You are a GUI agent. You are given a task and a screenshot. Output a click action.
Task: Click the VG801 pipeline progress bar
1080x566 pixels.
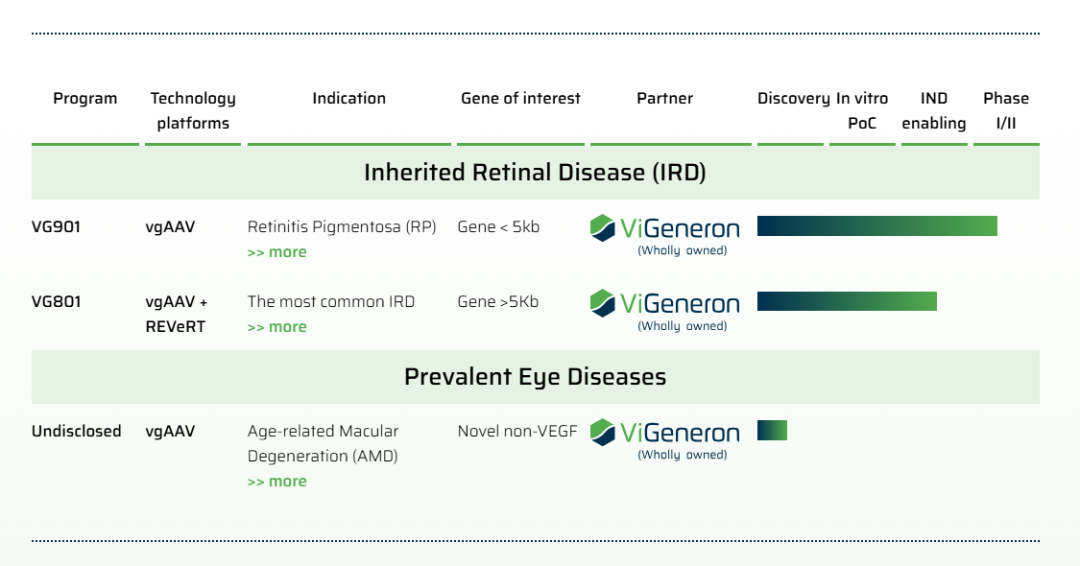click(x=846, y=301)
